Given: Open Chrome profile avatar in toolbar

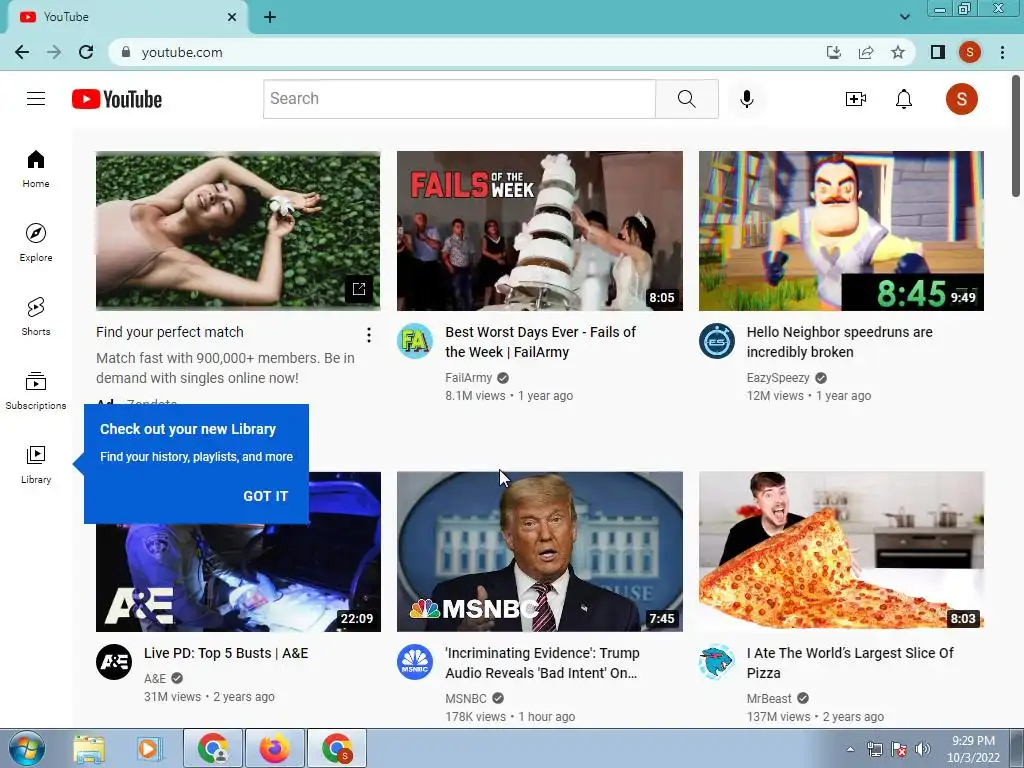Looking at the screenshot, I should coord(970,52).
